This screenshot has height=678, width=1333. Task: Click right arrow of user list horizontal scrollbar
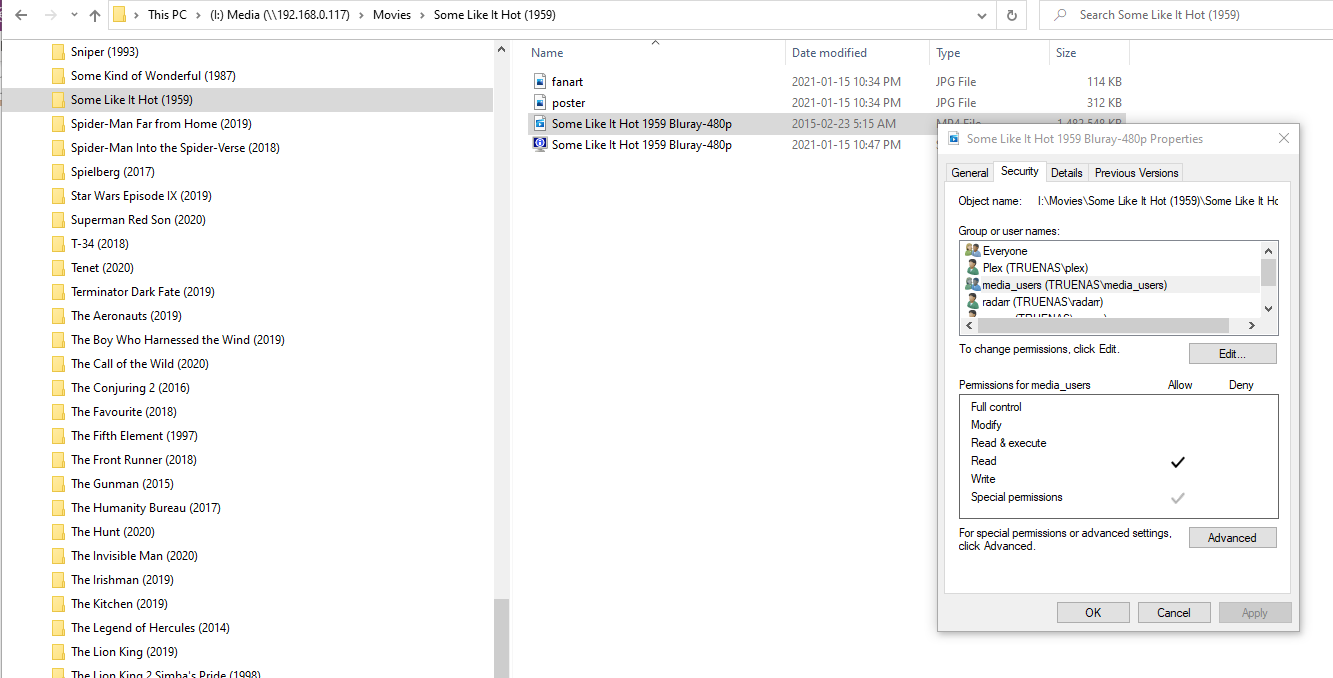[1251, 326]
